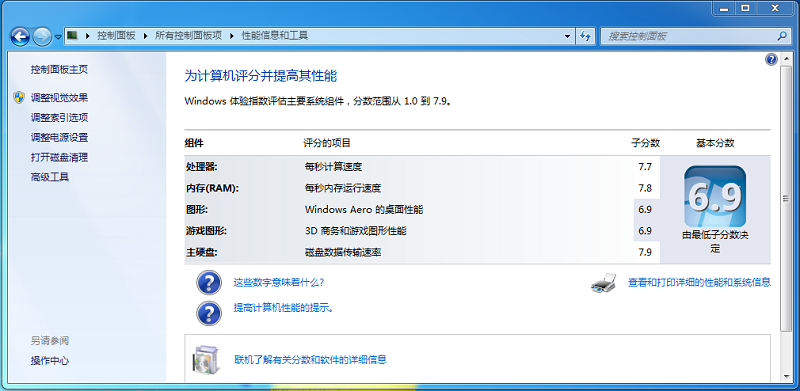
Task: Open 查看和打印详细的性能和系统信息 link
Action: pos(699,282)
